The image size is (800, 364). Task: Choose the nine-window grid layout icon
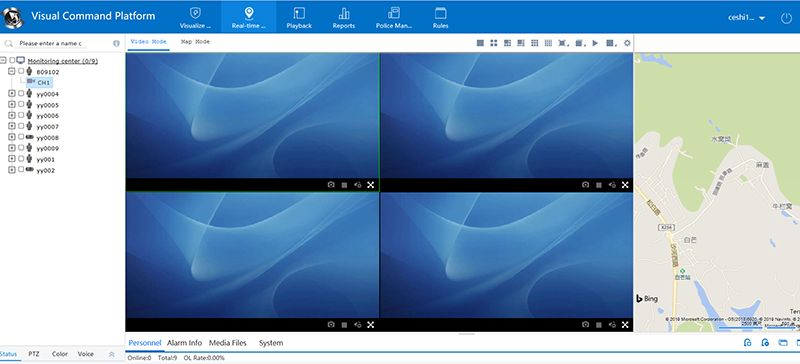[x=535, y=43]
